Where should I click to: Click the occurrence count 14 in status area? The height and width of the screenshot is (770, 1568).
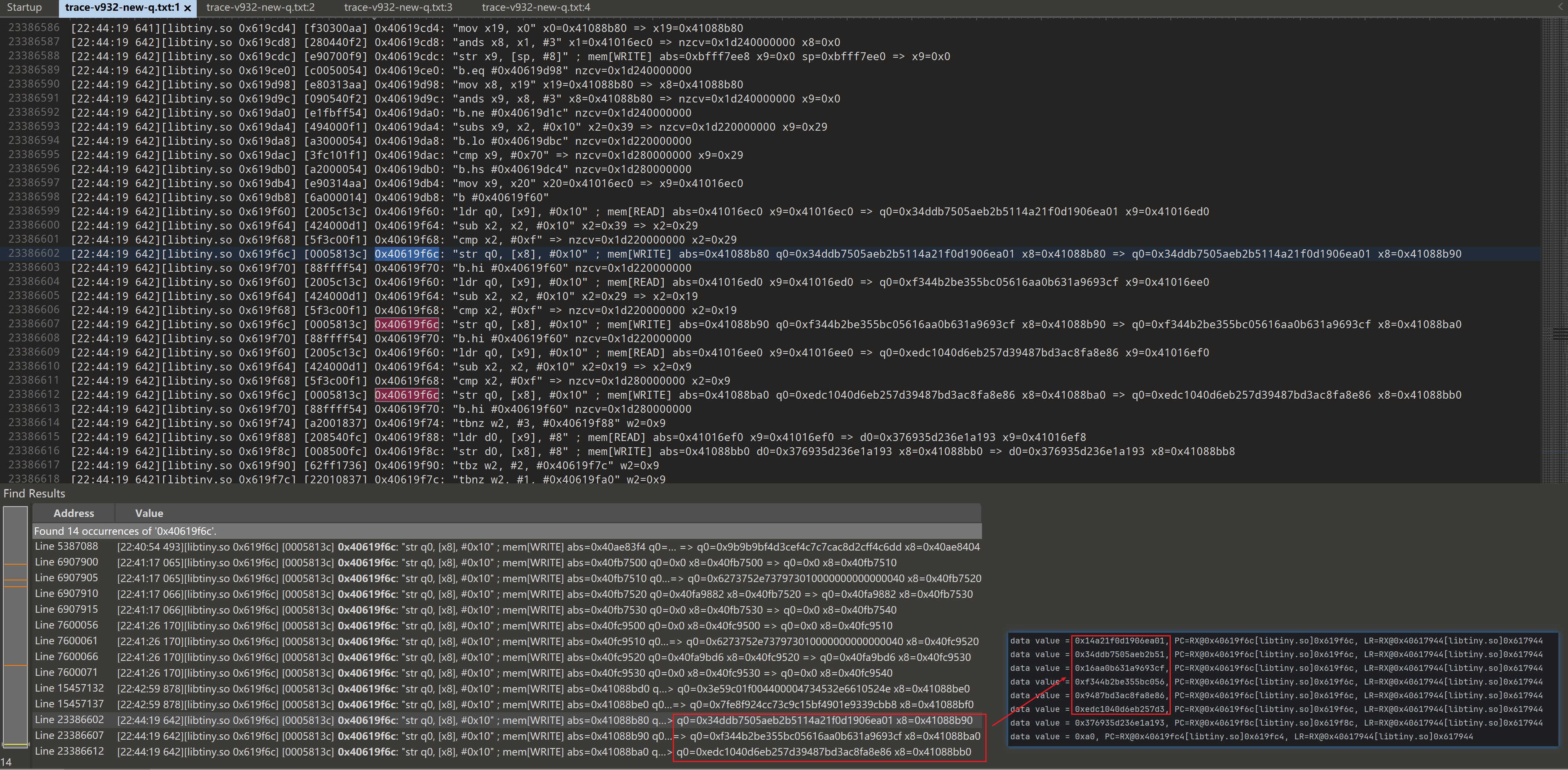click(x=6, y=762)
